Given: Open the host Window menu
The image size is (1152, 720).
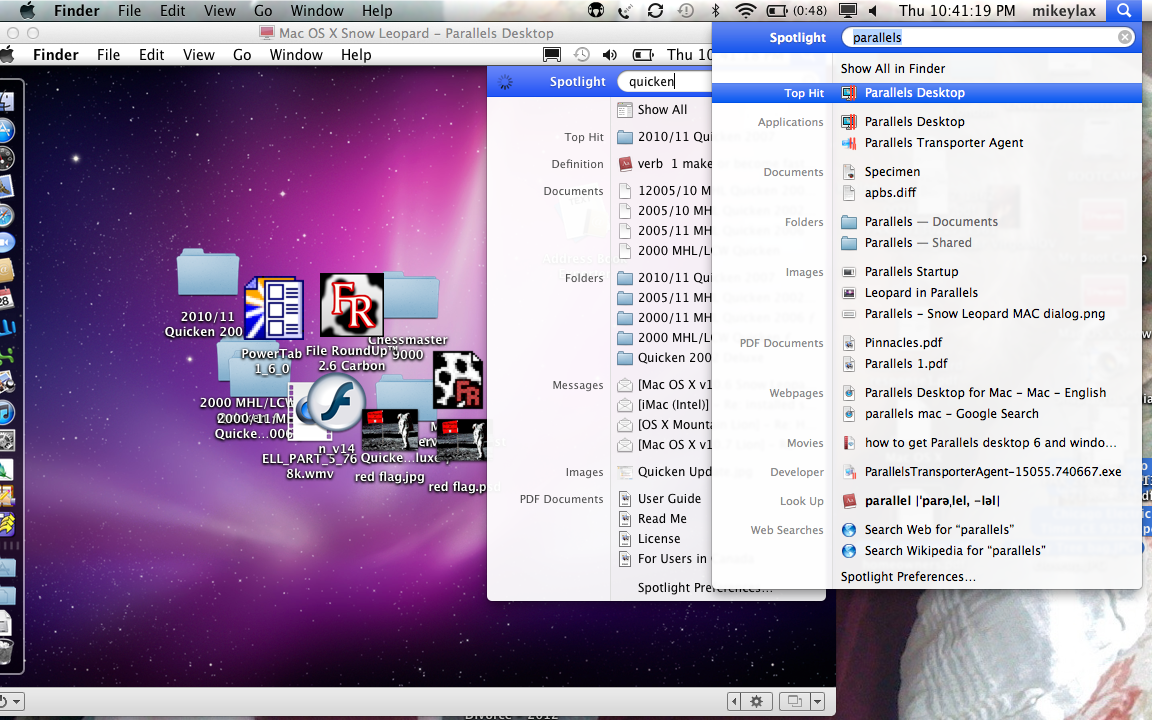Looking at the screenshot, I should pos(317,10).
